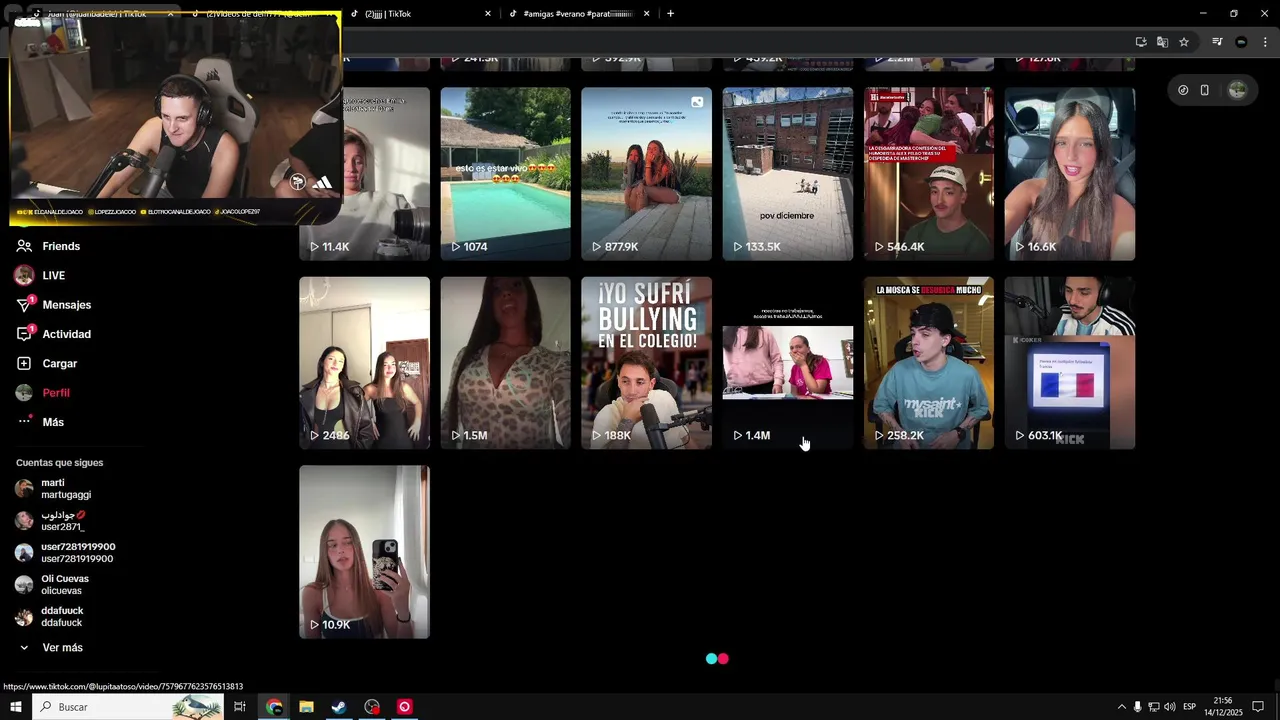Click marti profile avatar

pyautogui.click(x=24, y=489)
